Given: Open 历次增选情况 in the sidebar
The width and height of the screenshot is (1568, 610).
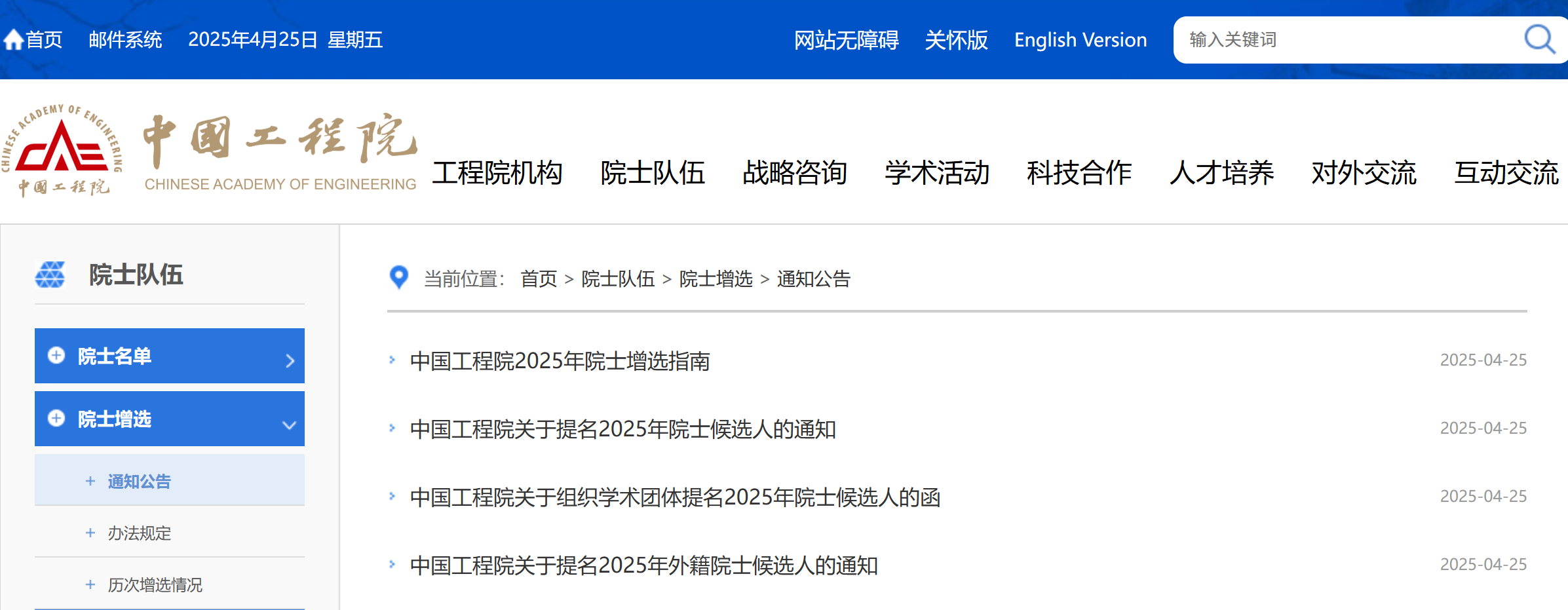Looking at the screenshot, I should pos(155,584).
